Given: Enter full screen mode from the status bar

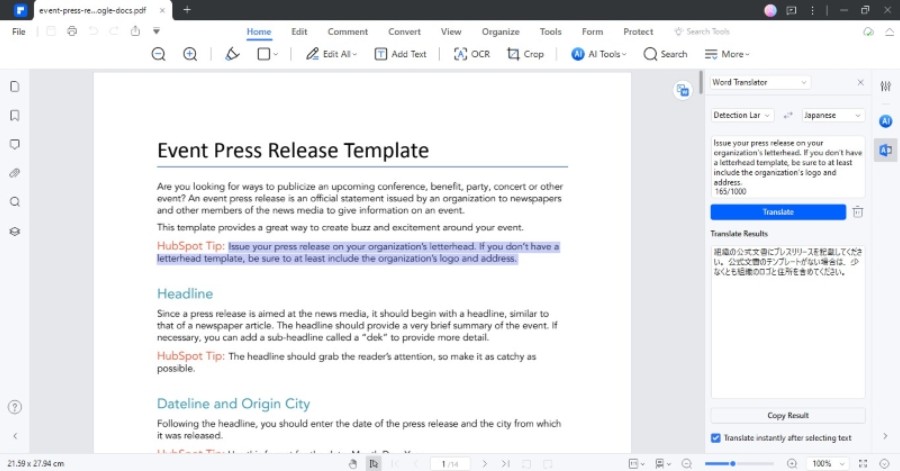Looking at the screenshot, I should click(x=863, y=464).
